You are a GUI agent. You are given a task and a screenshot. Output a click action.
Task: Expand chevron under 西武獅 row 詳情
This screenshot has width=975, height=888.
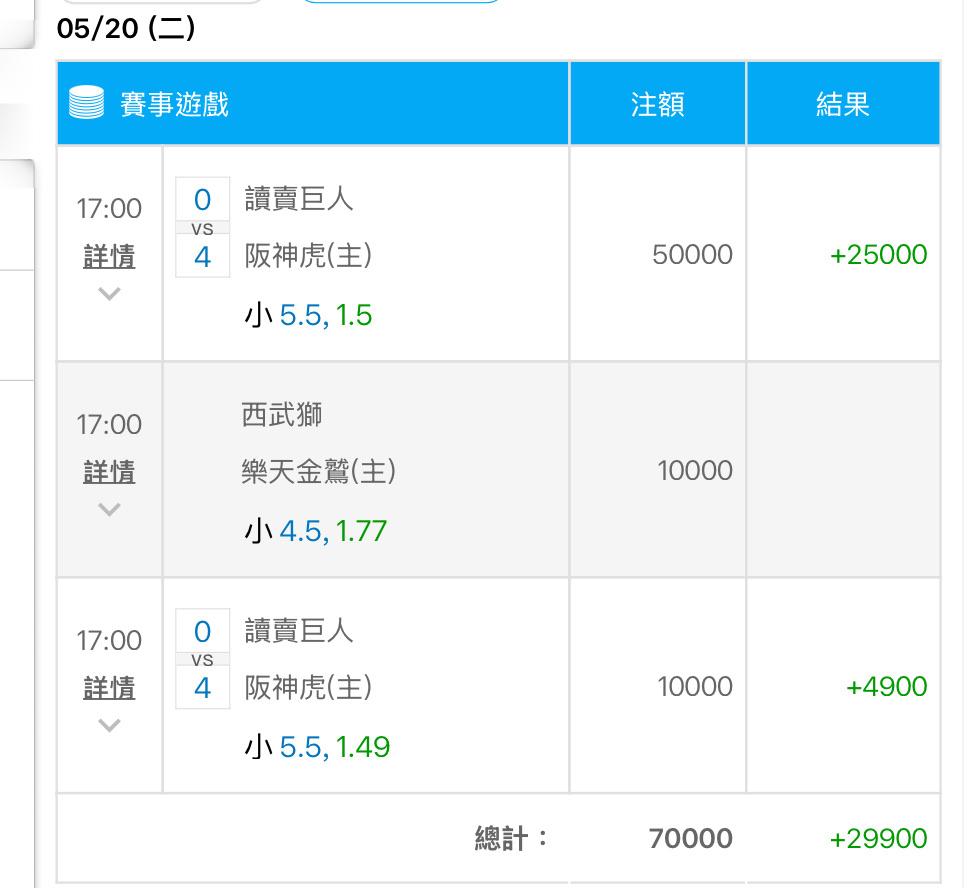point(109,509)
